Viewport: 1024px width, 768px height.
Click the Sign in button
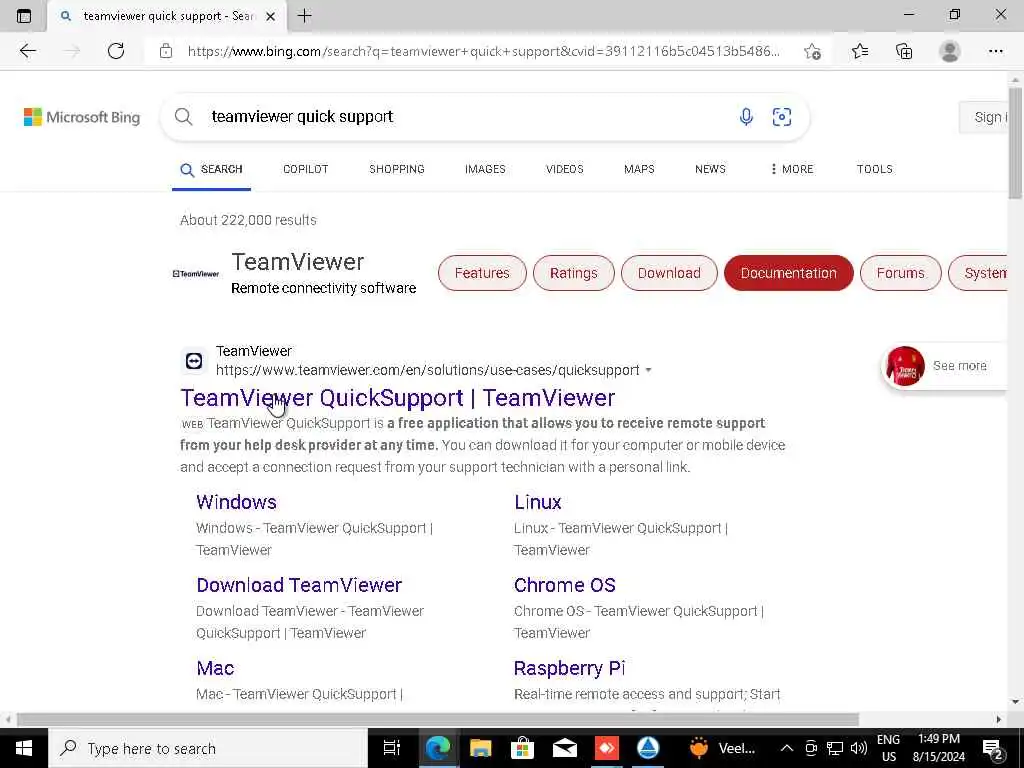coord(984,118)
